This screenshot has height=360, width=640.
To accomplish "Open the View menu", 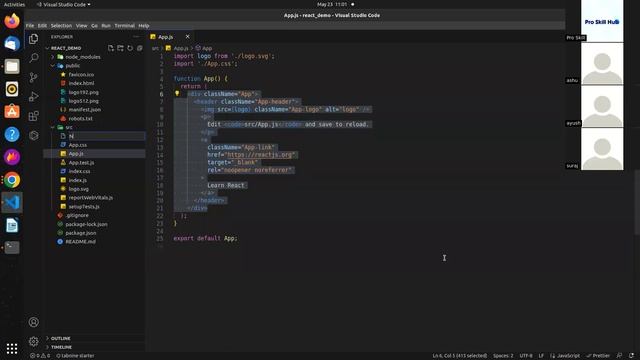I will pos(82,25).
